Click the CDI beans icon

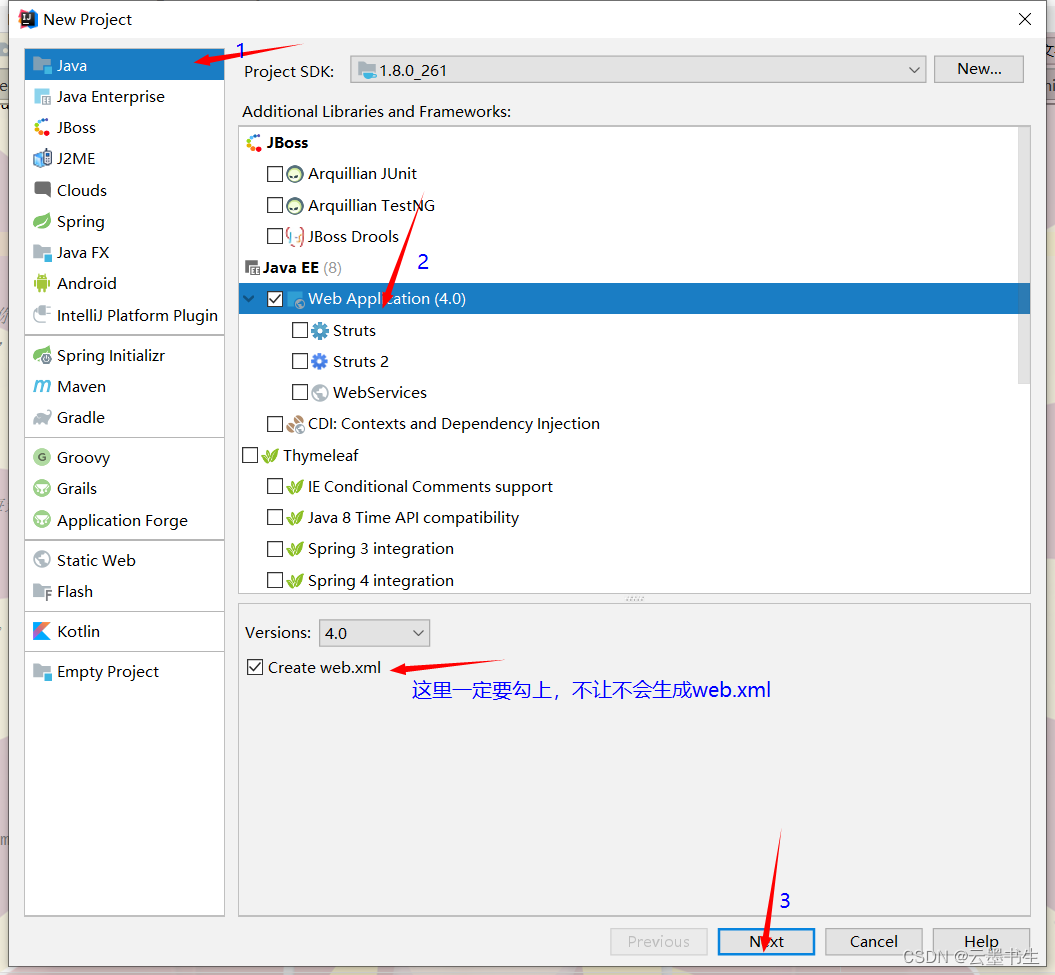295,424
